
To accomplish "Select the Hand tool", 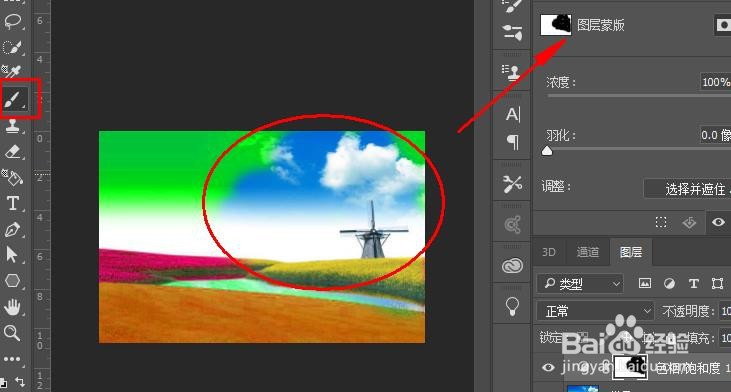I will click(13, 307).
